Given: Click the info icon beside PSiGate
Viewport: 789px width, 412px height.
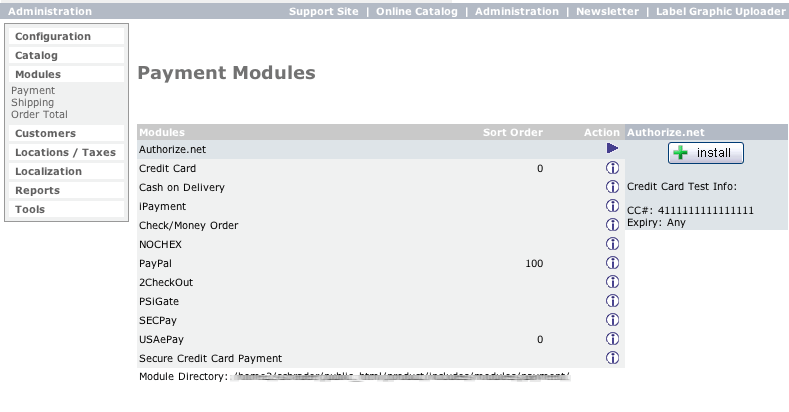Looking at the screenshot, I should pyautogui.click(x=613, y=301).
